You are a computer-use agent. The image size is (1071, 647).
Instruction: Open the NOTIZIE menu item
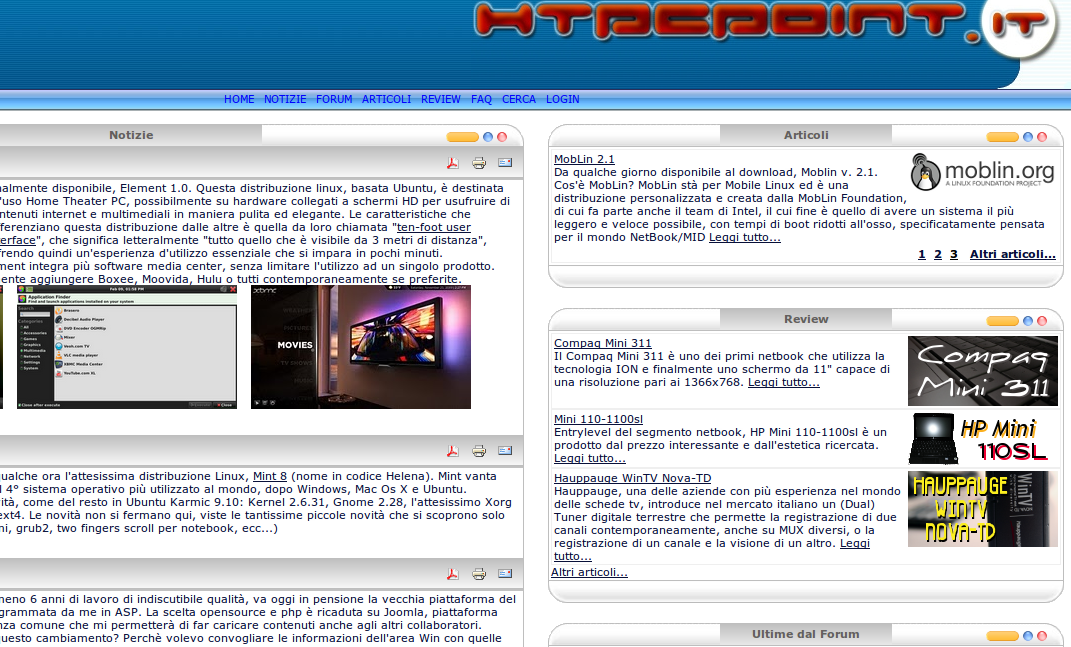point(285,99)
